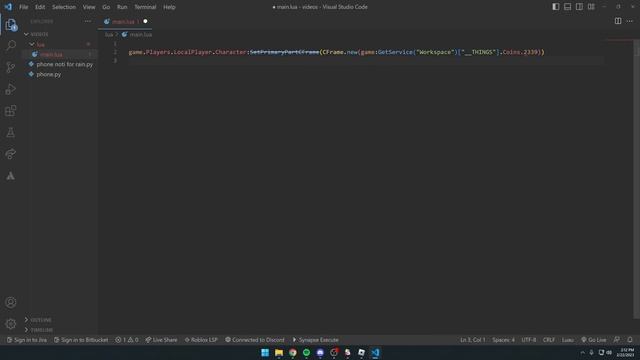The height and width of the screenshot is (360, 640).
Task: Open the Live Share activity bar icon
Action: tap(11, 154)
